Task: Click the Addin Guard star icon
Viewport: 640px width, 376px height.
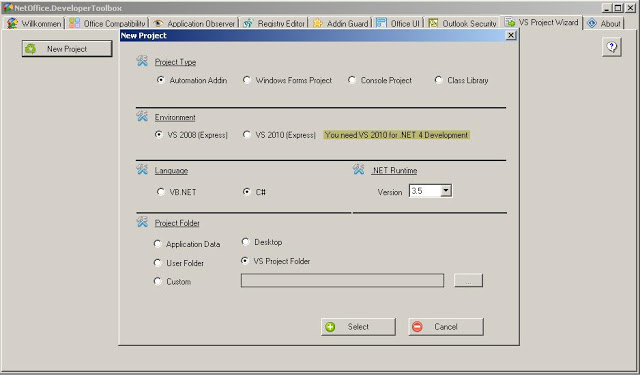Action: click(x=318, y=23)
